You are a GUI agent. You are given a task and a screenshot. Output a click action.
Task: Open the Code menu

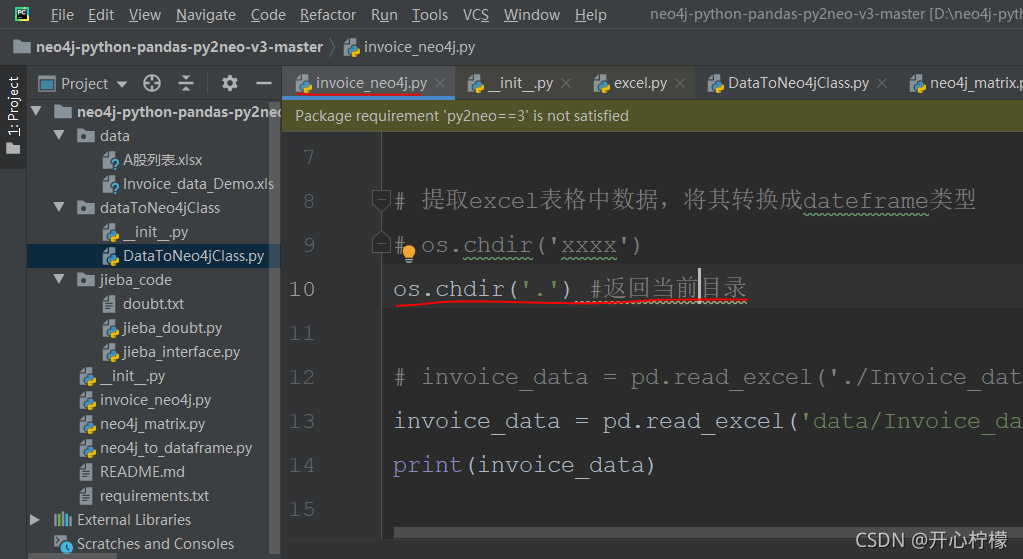point(268,14)
